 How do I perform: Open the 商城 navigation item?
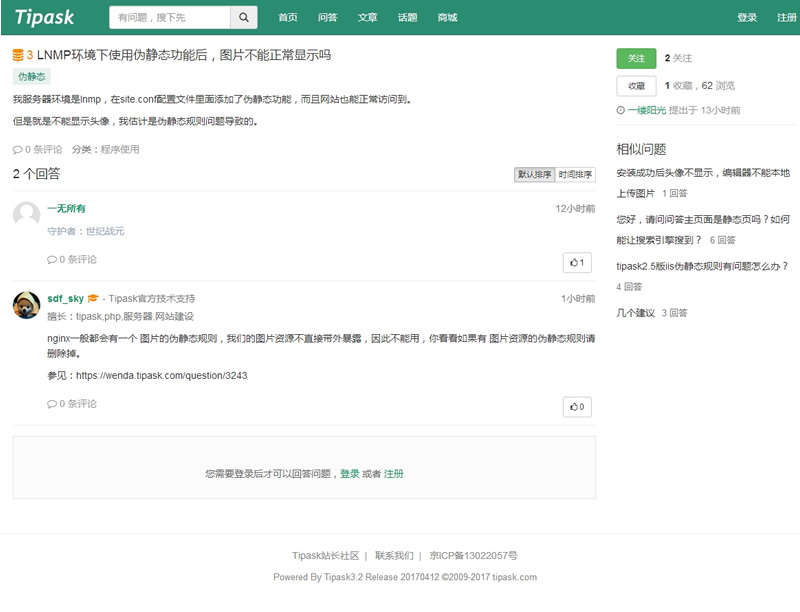point(447,17)
